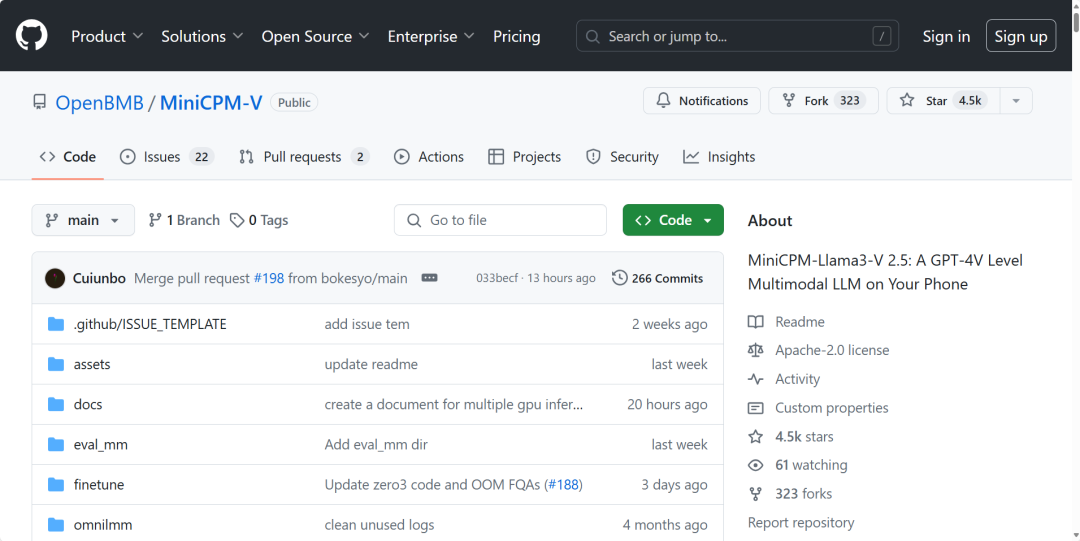
Task: Open the assets folder
Action: [x=92, y=364]
